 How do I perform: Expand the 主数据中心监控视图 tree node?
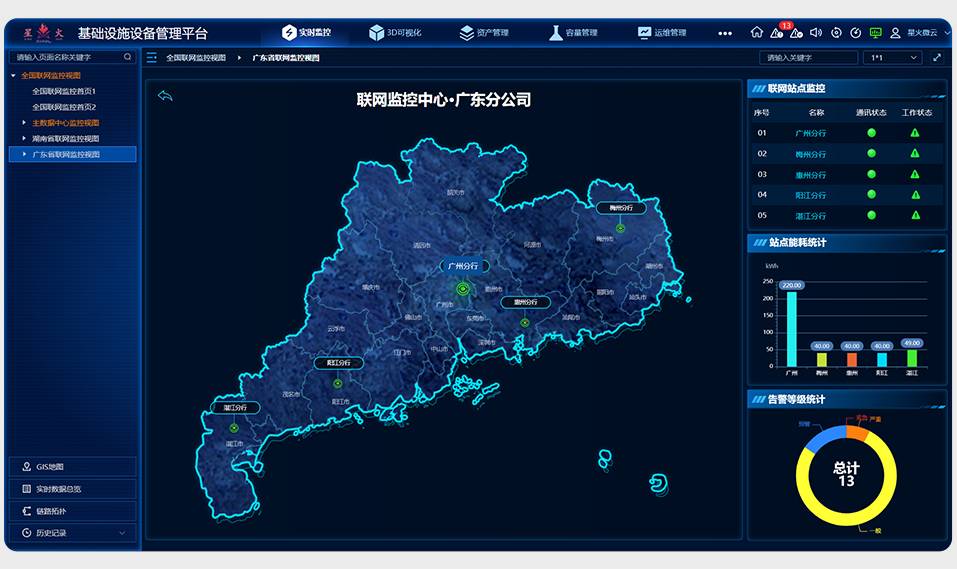pyautogui.click(x=24, y=123)
